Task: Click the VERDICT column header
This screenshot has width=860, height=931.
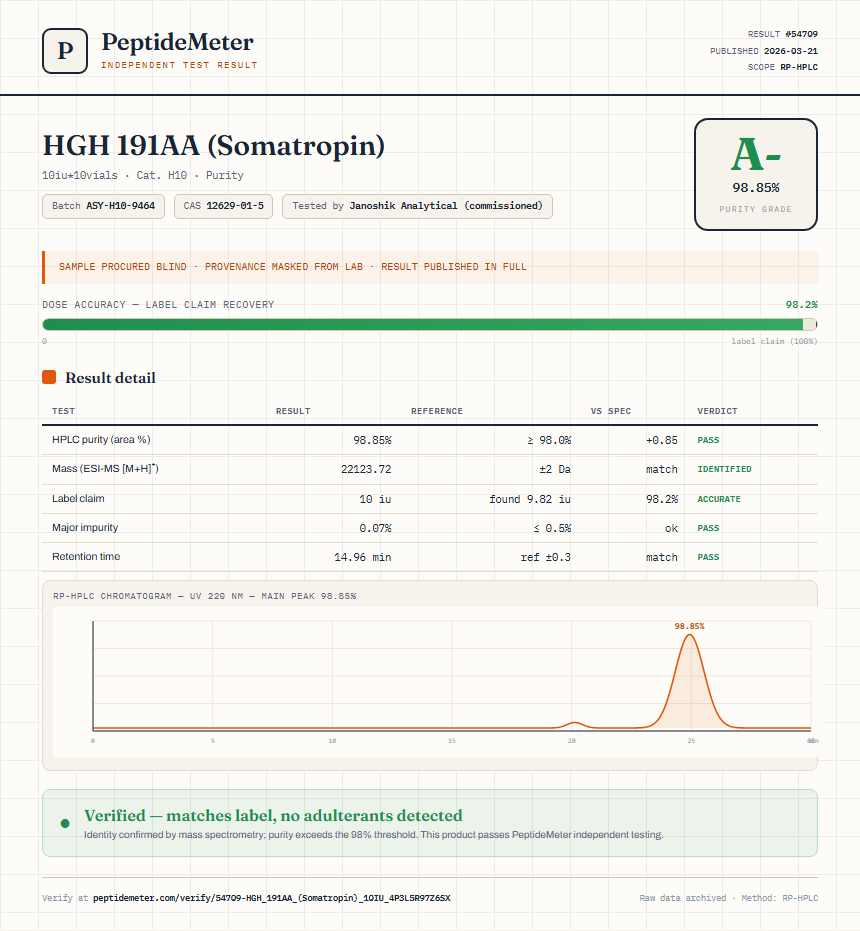Action: tap(717, 411)
